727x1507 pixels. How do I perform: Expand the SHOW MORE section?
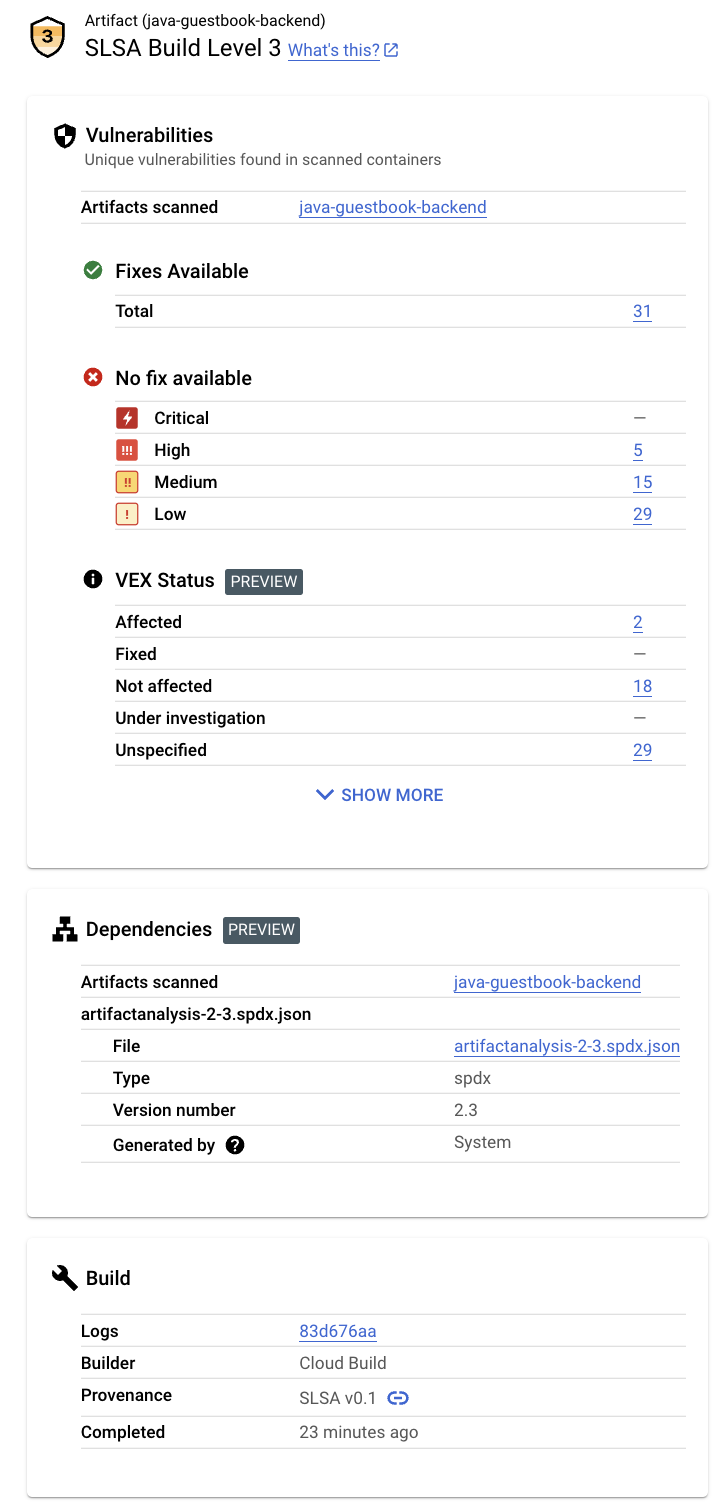pos(378,794)
